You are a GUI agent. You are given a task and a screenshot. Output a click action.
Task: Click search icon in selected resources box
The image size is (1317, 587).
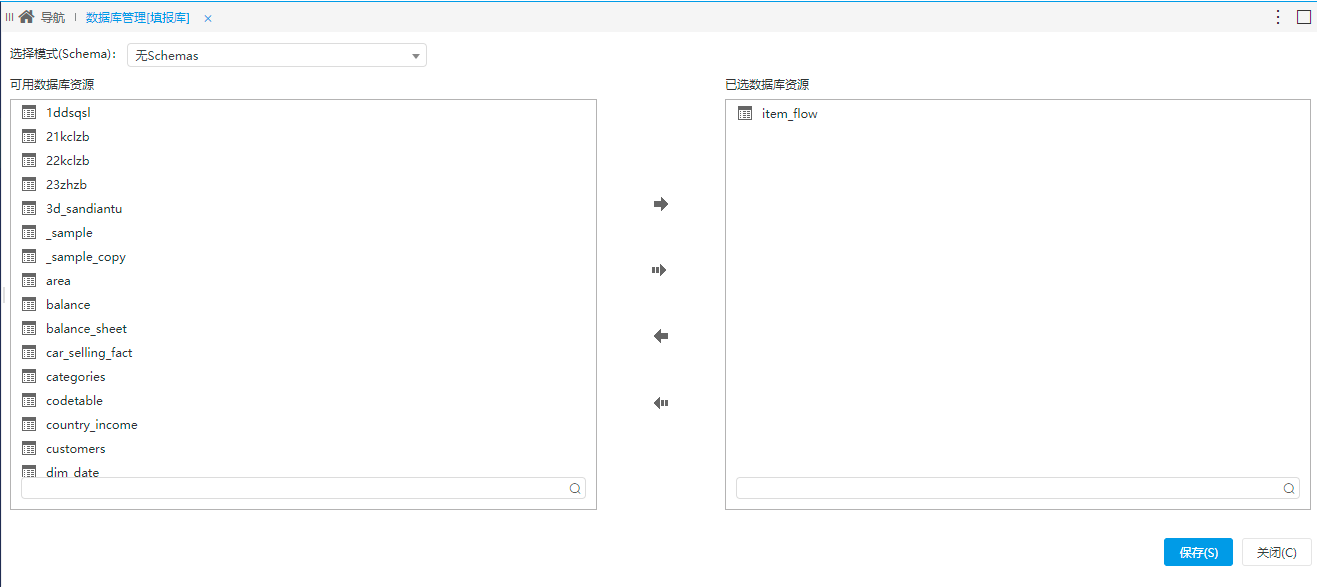point(1289,489)
